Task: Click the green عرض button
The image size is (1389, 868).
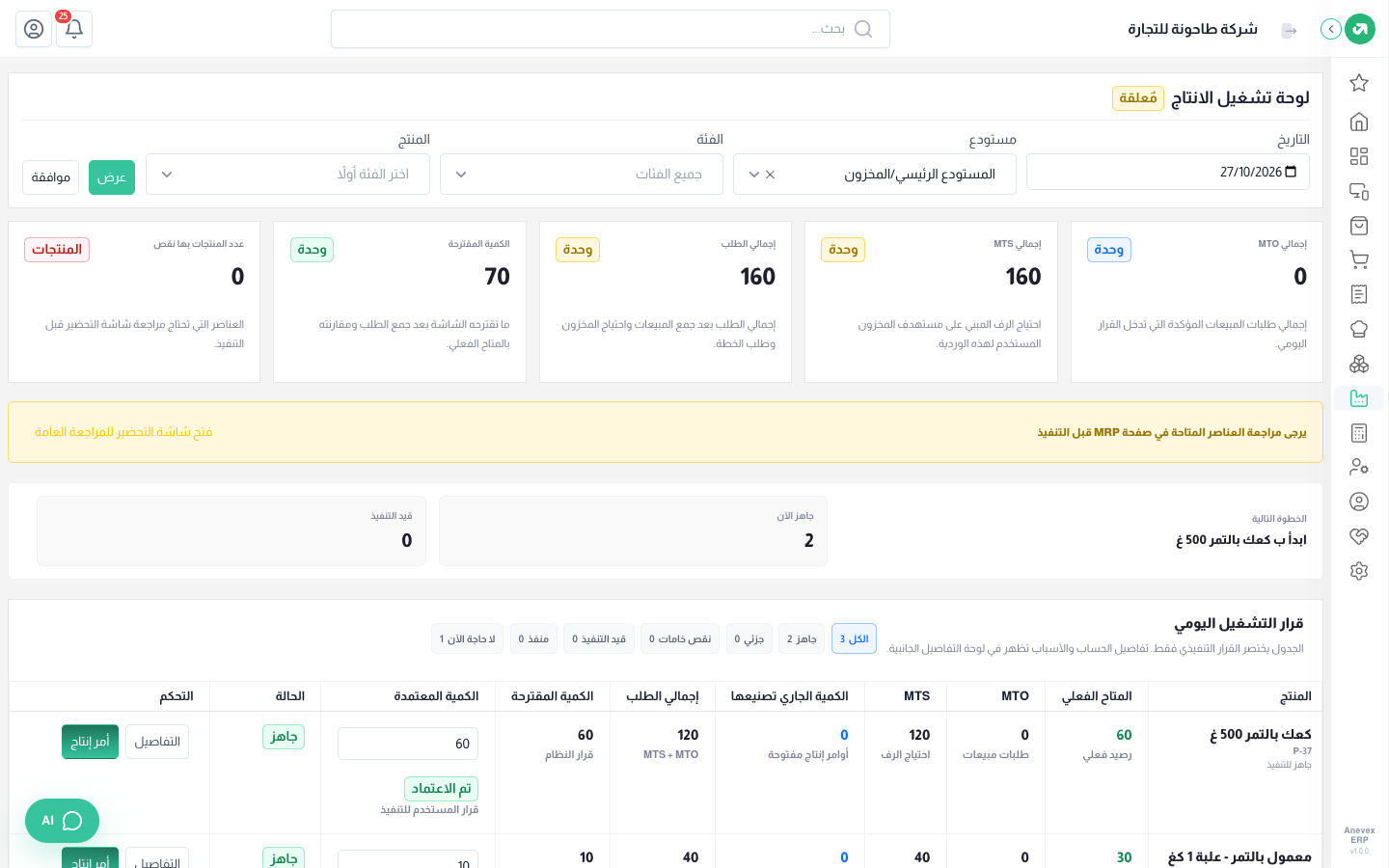Action: 112,177
